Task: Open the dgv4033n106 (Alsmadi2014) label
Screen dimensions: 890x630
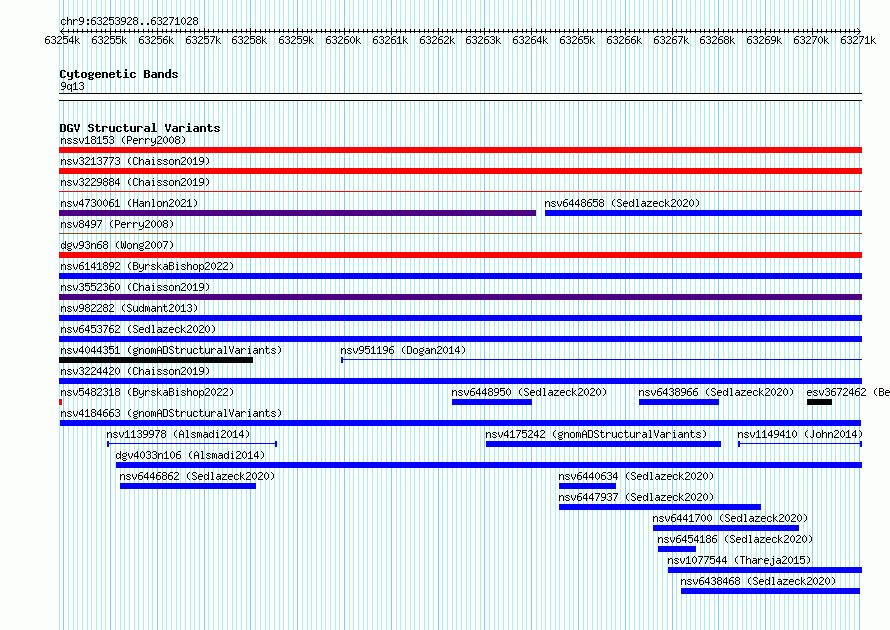Action: 190,455
